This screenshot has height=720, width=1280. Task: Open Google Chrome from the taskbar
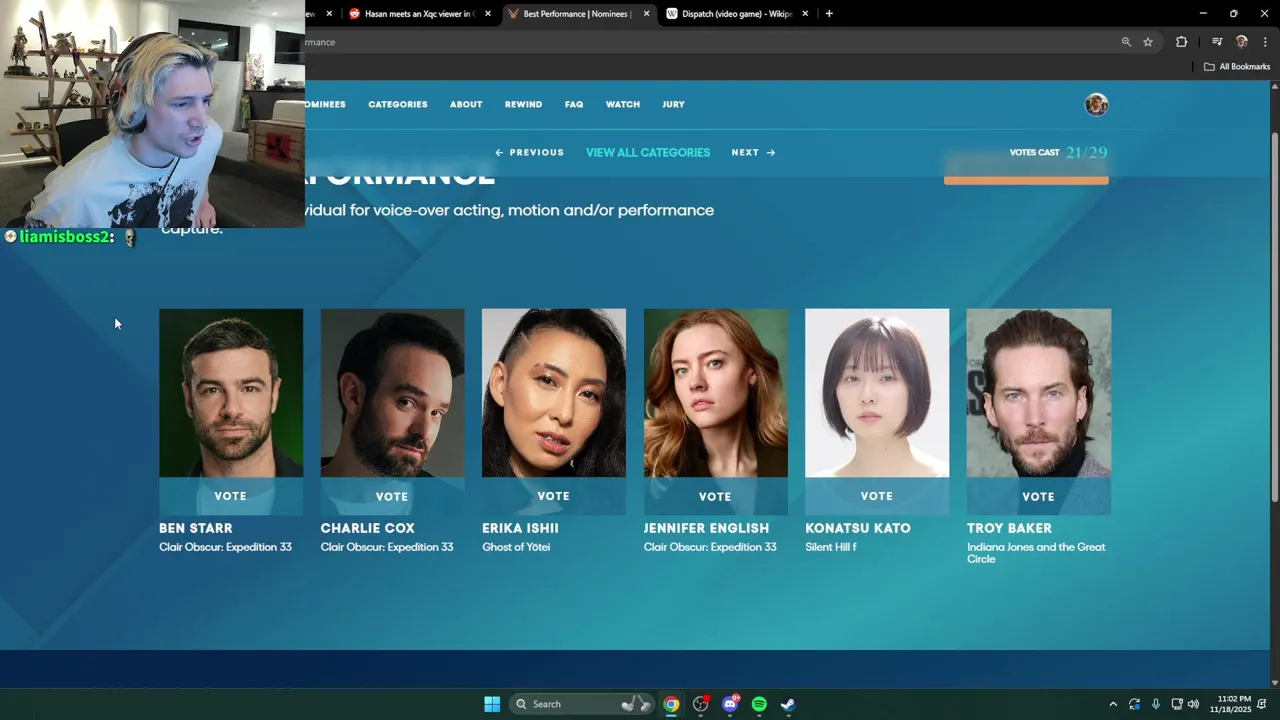coord(671,704)
